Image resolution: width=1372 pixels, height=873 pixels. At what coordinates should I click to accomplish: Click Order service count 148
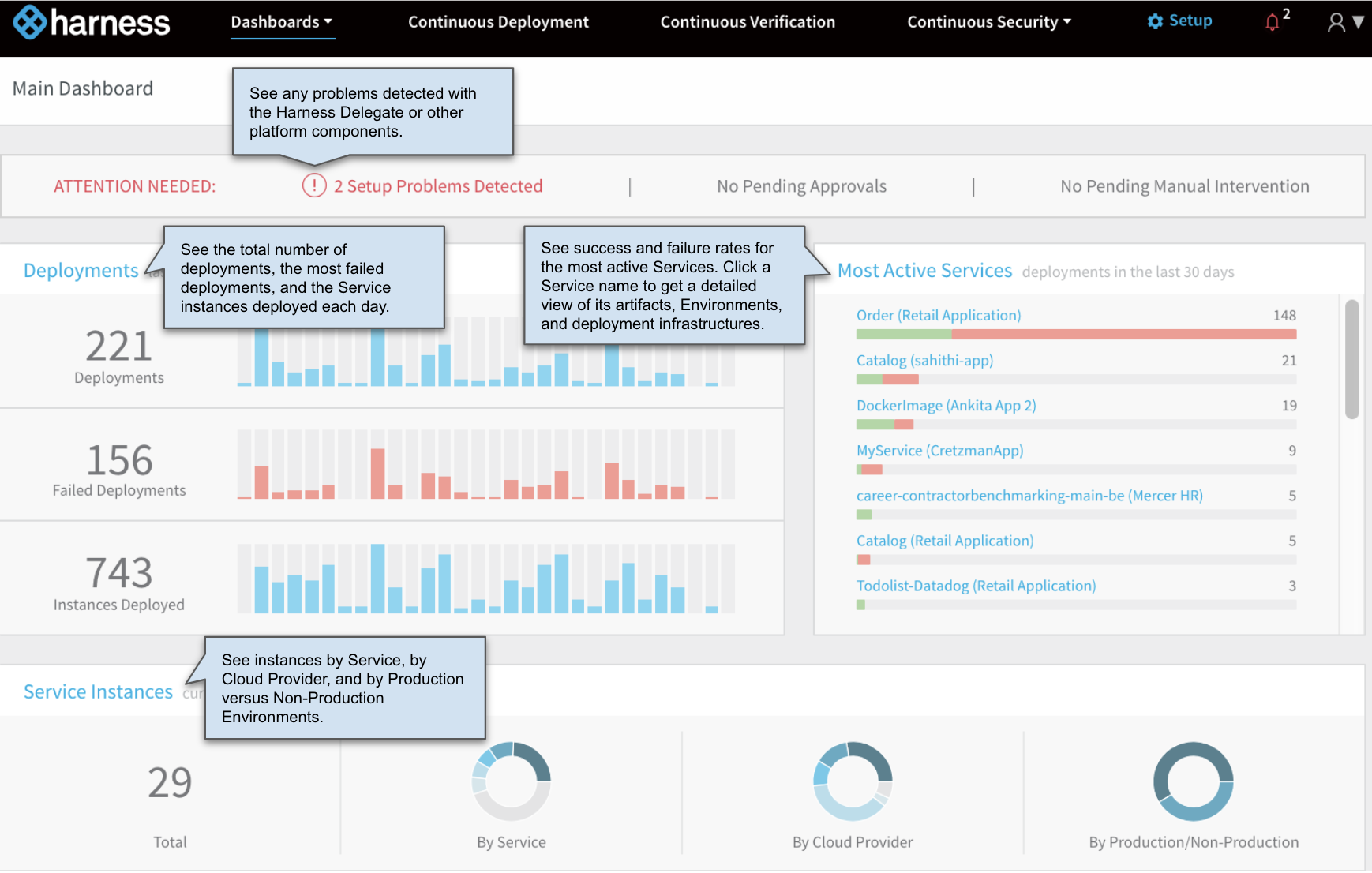[1284, 315]
